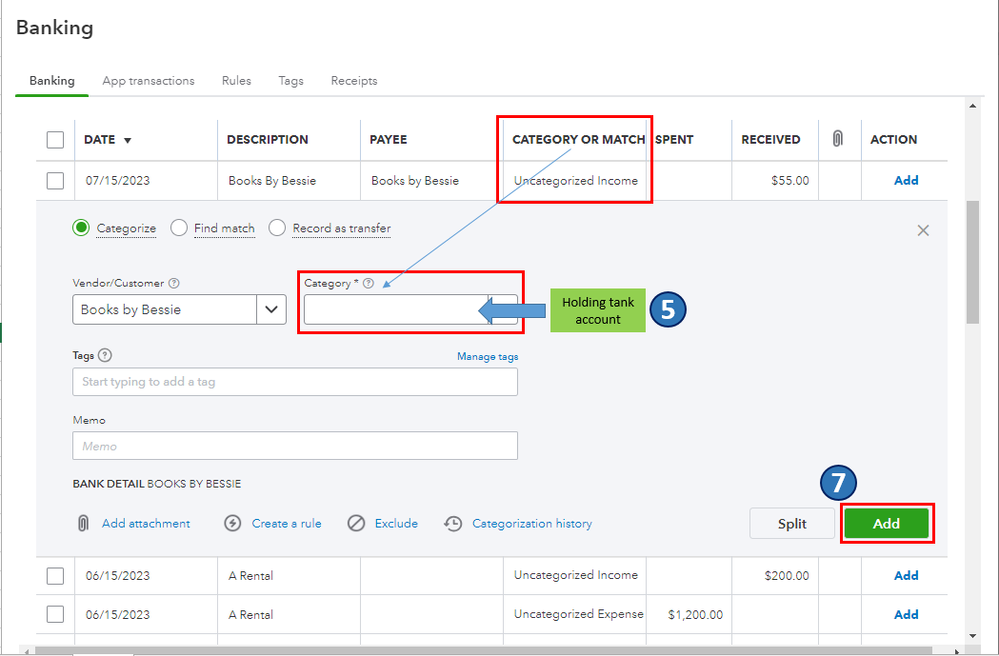Click the $55.00 received amount
999x656 pixels.
pyautogui.click(x=790, y=181)
